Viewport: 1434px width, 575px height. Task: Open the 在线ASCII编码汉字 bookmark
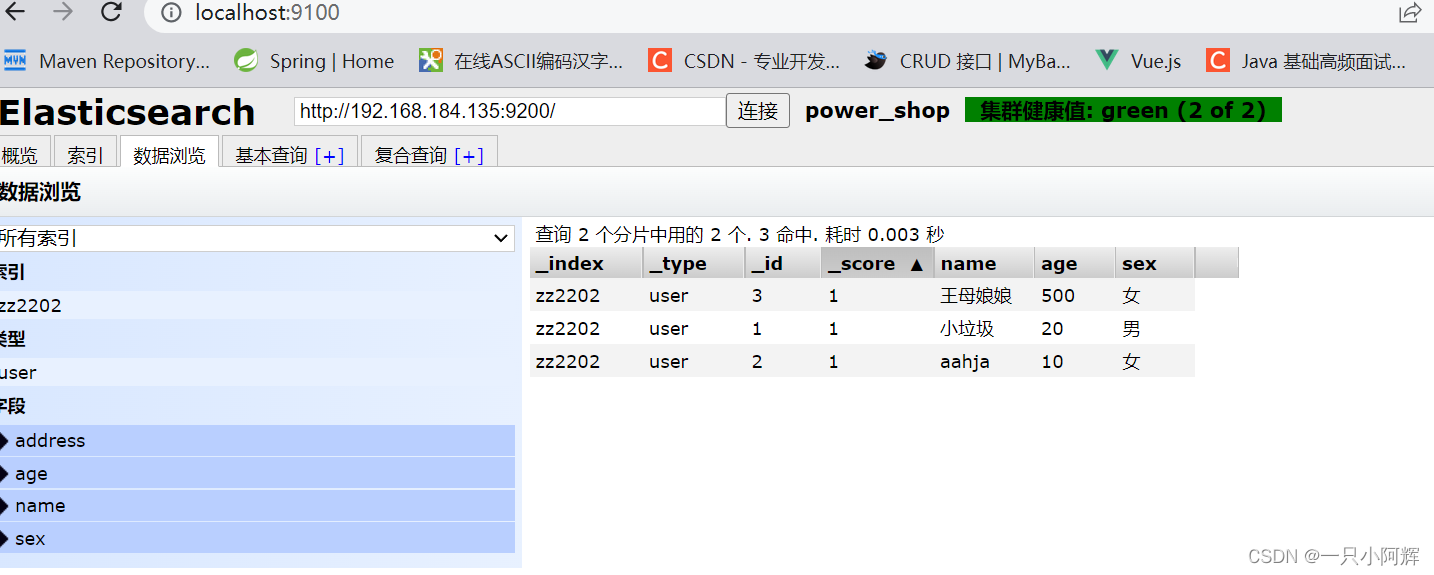521,61
